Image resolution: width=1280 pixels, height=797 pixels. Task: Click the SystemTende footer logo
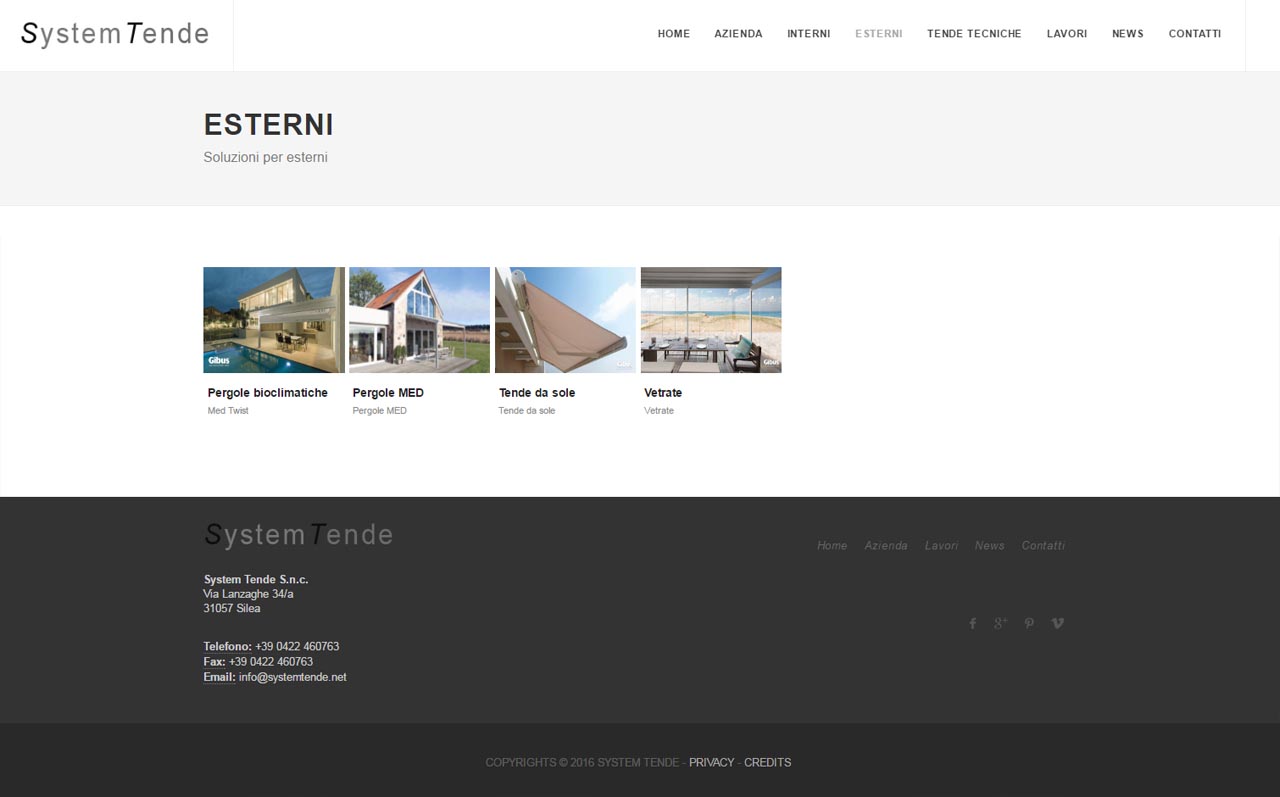(x=298, y=535)
